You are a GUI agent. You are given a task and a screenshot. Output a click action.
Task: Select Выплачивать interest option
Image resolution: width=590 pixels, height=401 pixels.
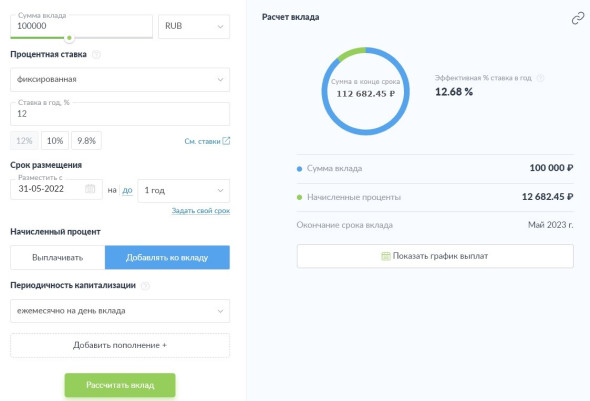point(58,257)
